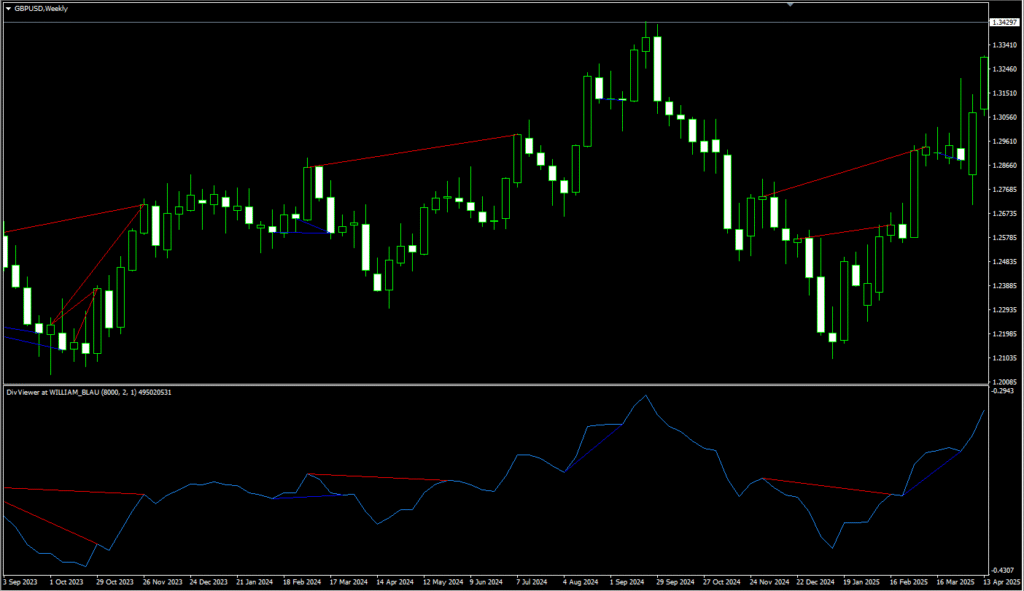Click the -0.2943 value on indicator scale
Screen dimensions: 1024x591
pos(1004,391)
